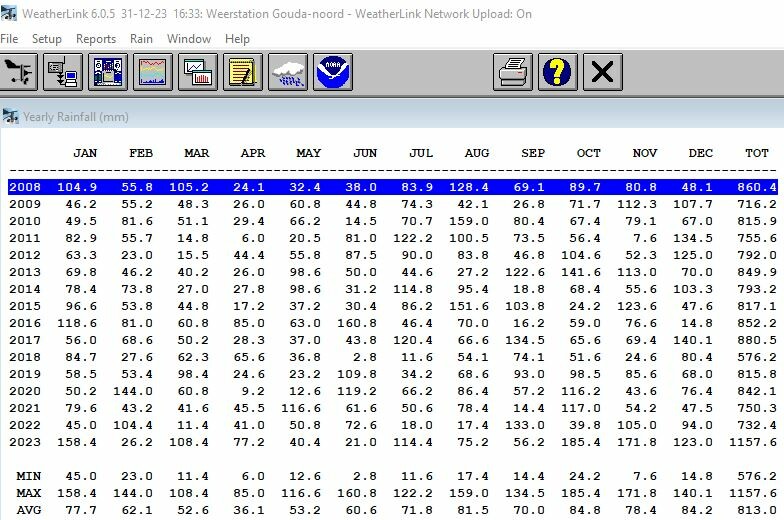Open the NOAA reports icon
Viewport: 784px width, 520px height.
(332, 72)
